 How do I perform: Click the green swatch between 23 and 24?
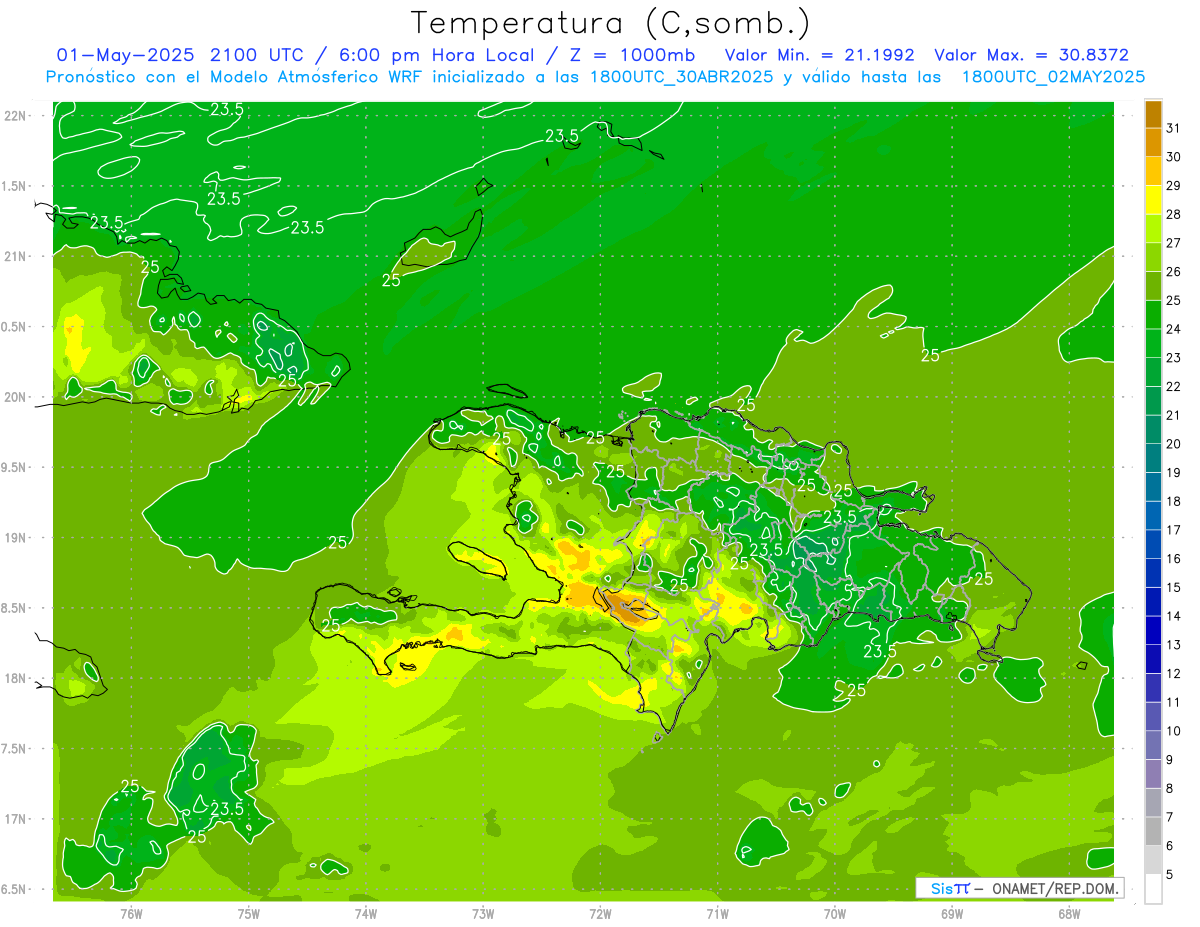[1153, 343]
